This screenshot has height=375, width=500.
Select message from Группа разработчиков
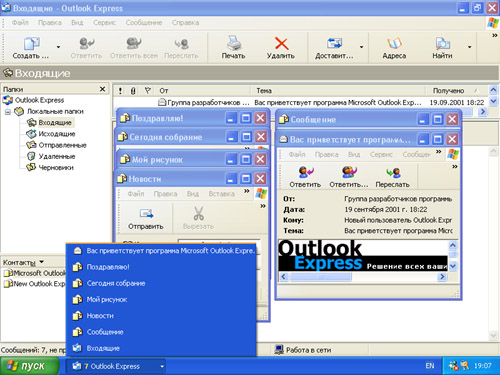[x=300, y=102]
